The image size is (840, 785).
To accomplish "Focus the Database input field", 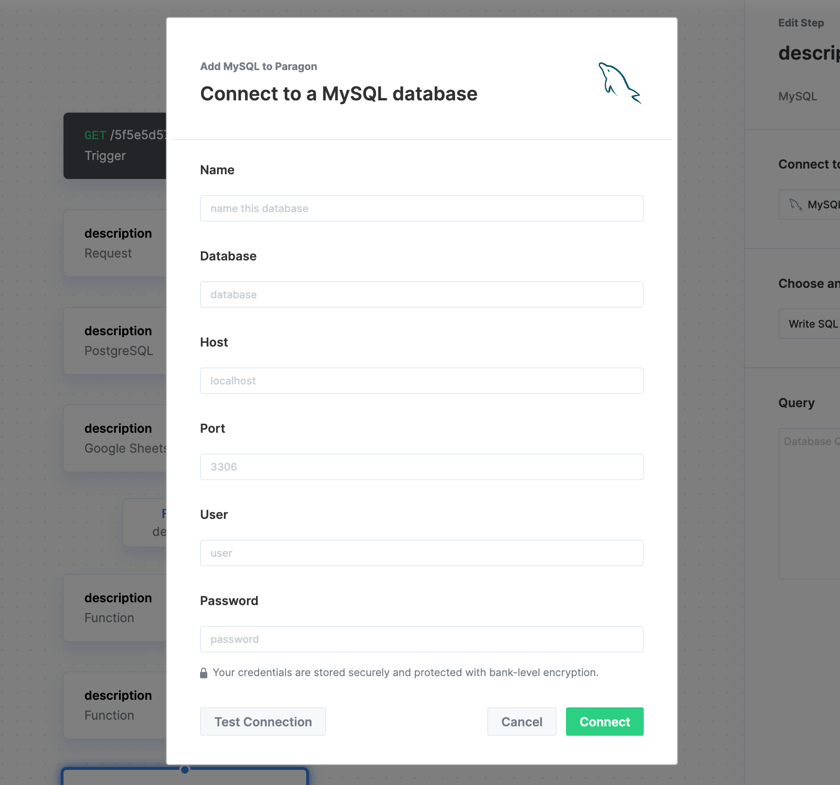I will pos(422,295).
